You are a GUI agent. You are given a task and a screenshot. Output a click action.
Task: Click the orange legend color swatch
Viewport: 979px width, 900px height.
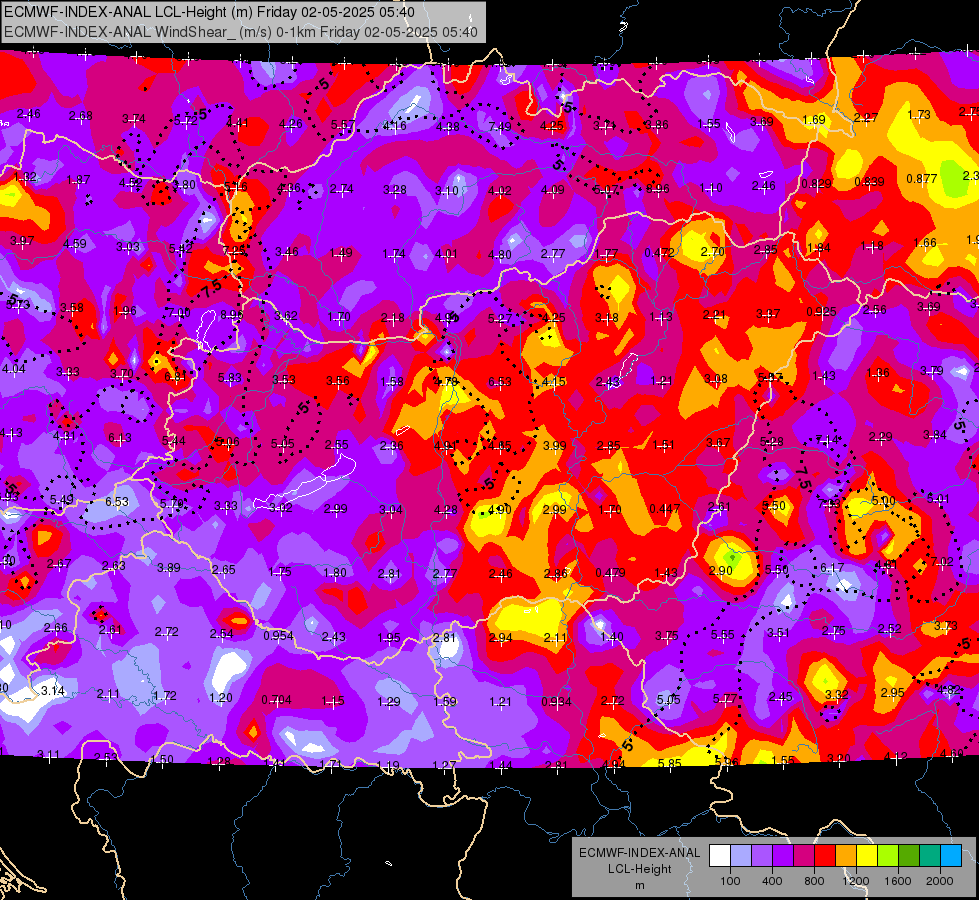[846, 856]
